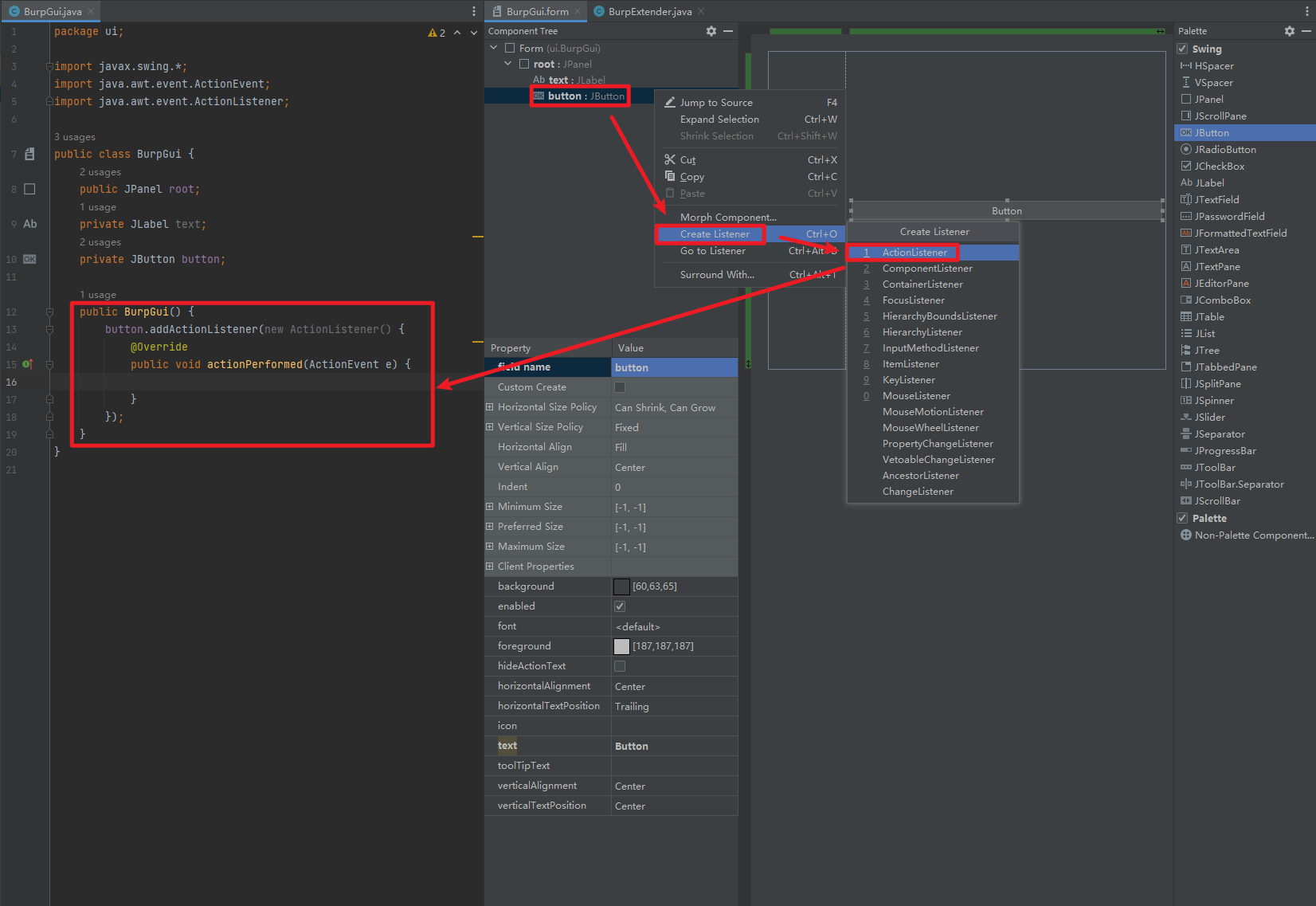The height and width of the screenshot is (906, 1316).
Task: Check the Form (ui.BurpGui) tree checkbox
Action: point(510,48)
